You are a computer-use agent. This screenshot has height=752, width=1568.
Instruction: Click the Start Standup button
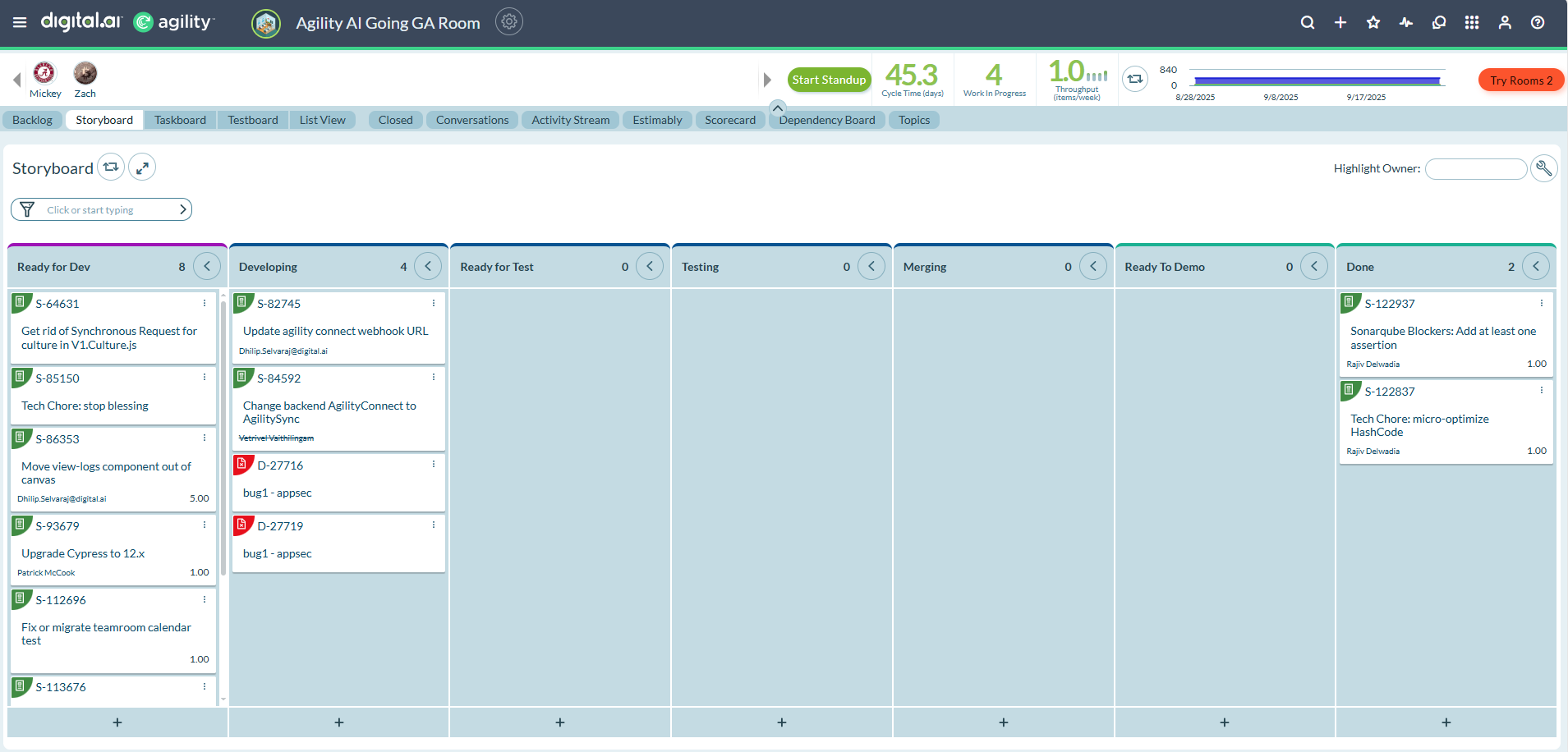[829, 80]
